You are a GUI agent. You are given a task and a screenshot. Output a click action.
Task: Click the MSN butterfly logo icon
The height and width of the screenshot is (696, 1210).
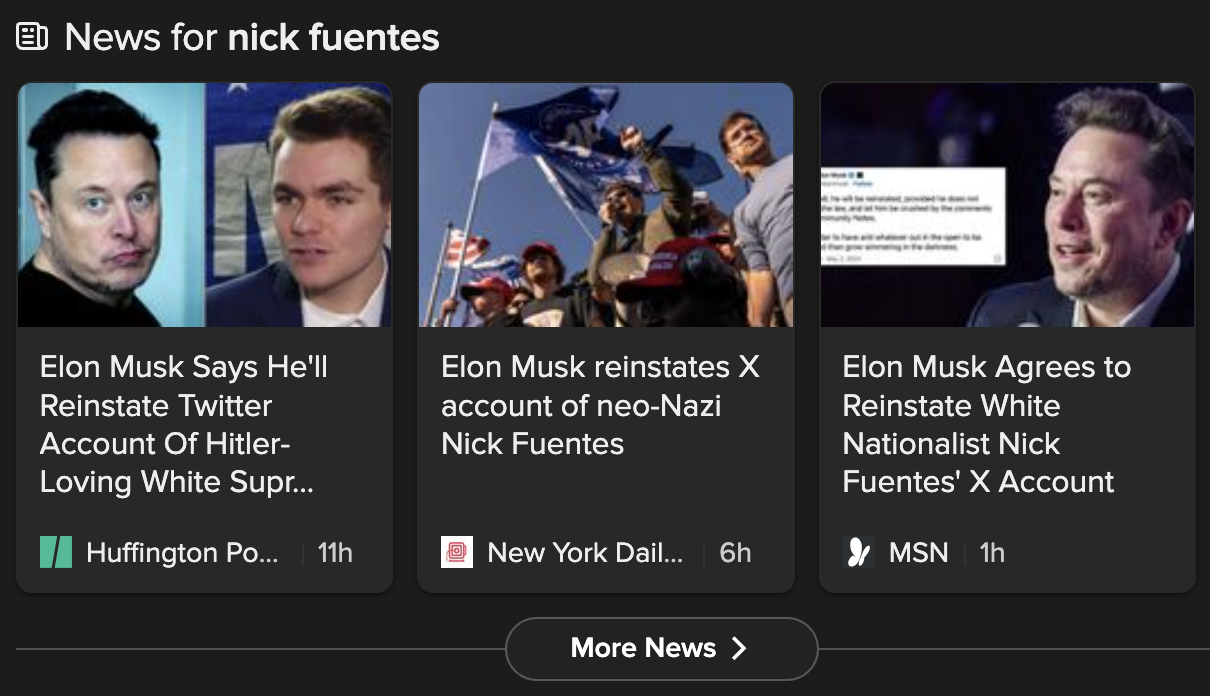click(858, 552)
